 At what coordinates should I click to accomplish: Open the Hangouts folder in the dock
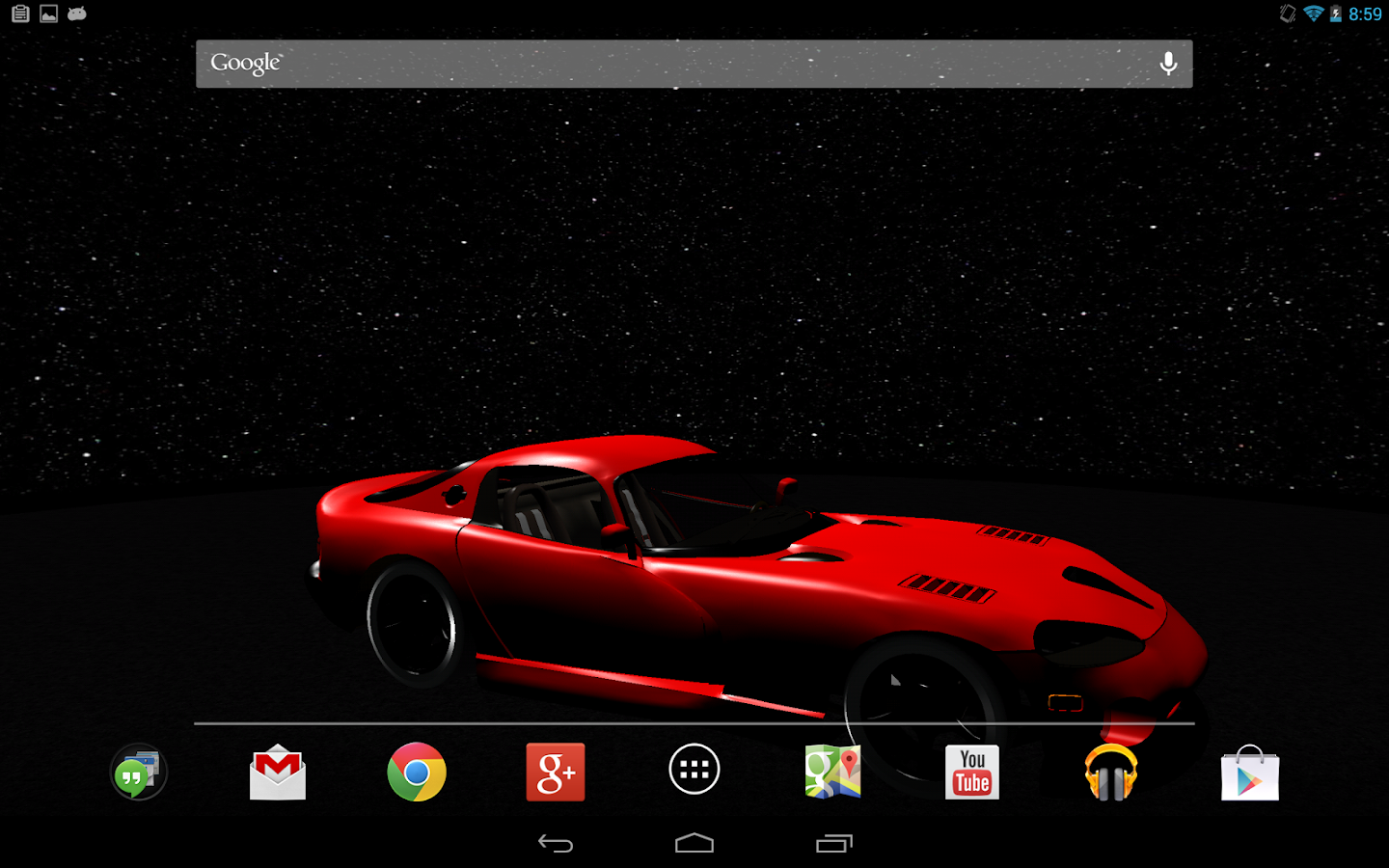click(139, 773)
